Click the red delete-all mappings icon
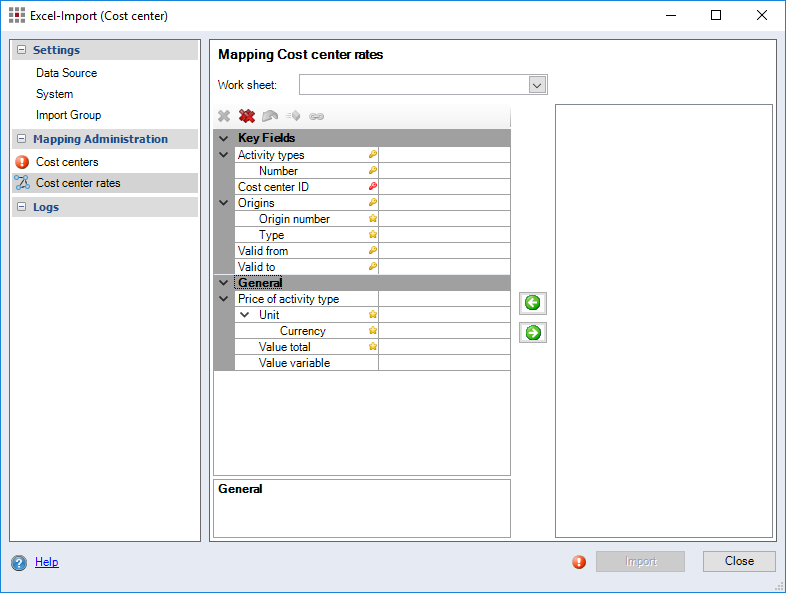Viewport: 786px width, 593px height. click(x=247, y=116)
